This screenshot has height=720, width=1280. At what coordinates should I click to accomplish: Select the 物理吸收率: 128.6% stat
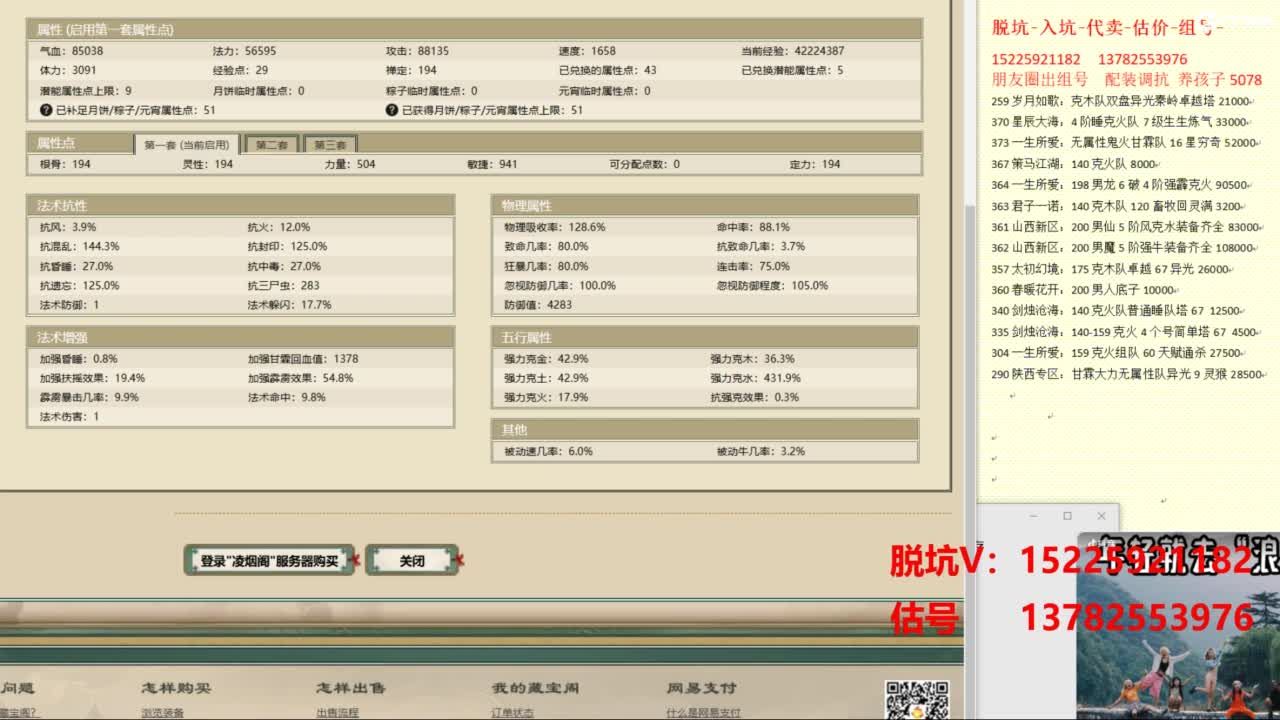click(555, 227)
